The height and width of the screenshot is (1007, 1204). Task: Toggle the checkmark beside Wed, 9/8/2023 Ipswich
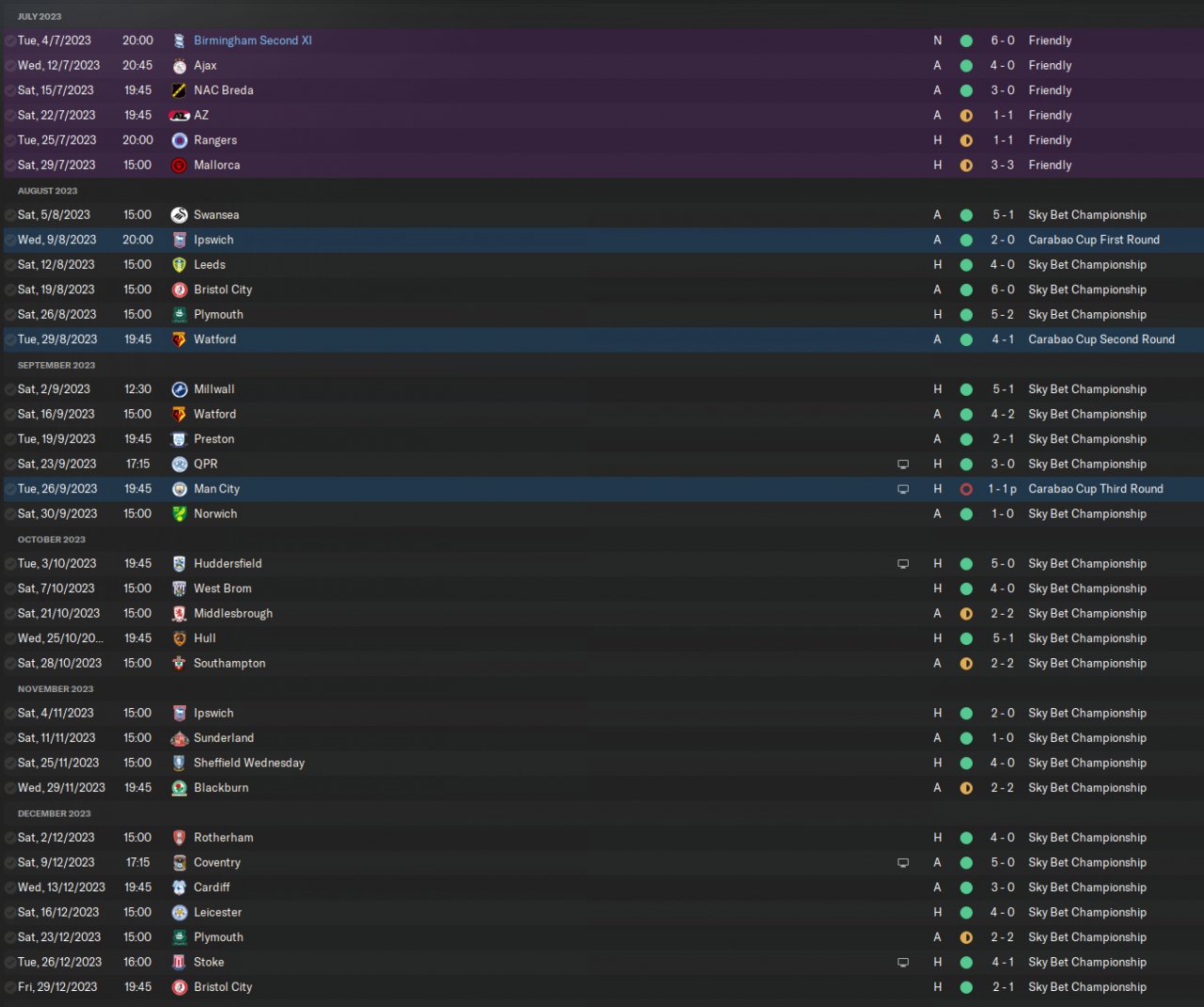9,241
